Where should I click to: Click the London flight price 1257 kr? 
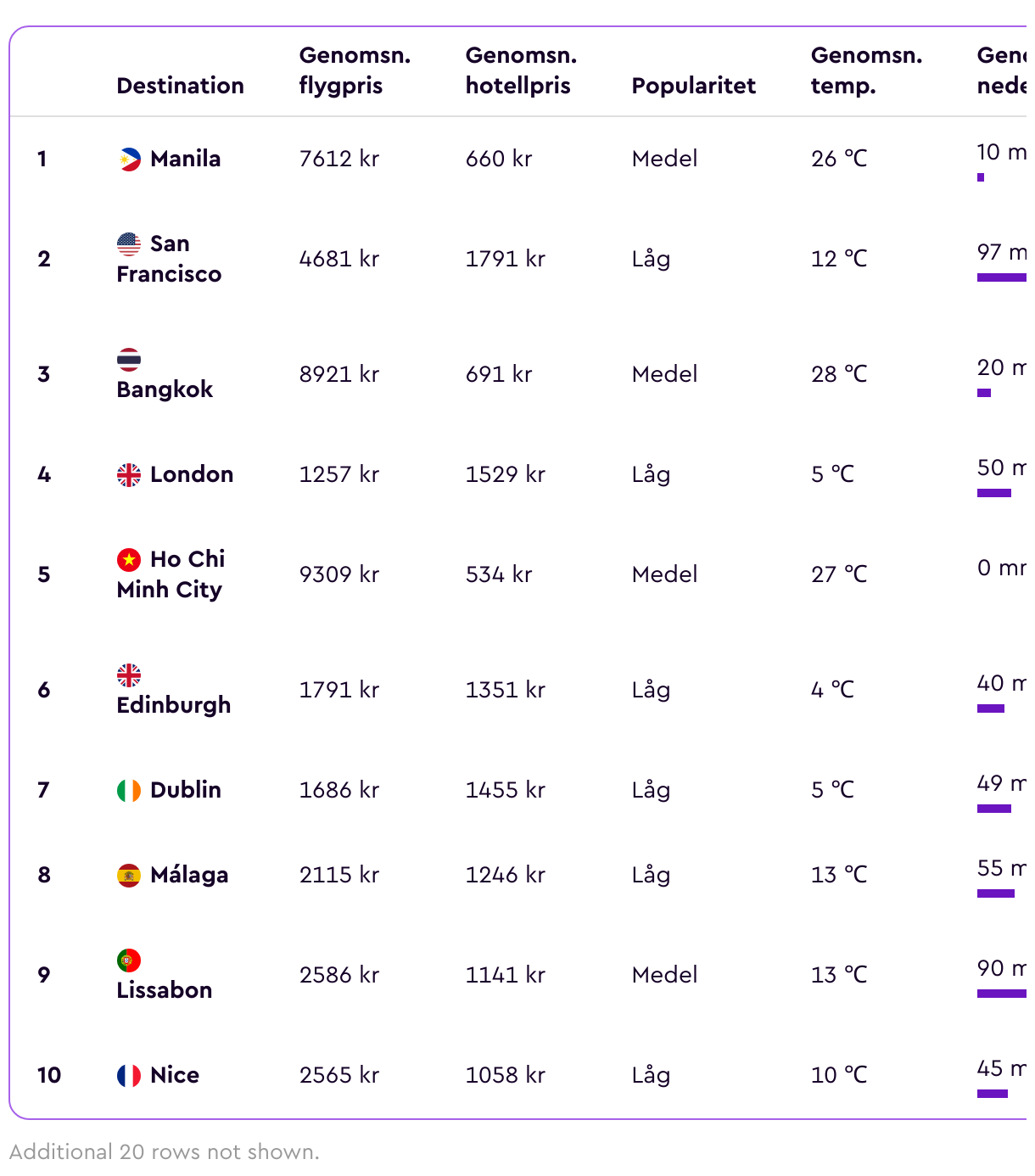(338, 474)
